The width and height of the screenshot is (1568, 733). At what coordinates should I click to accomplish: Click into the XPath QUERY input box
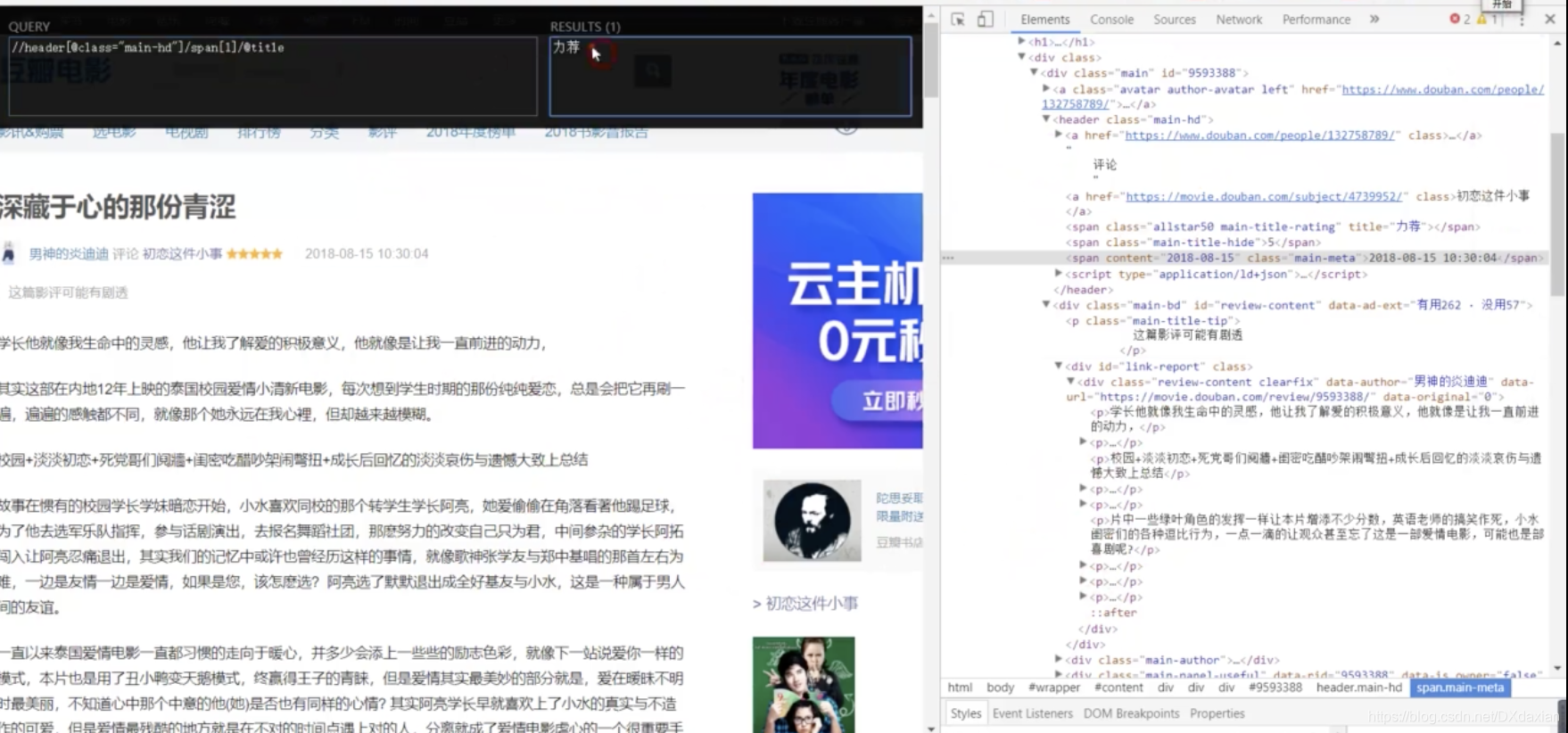273,76
